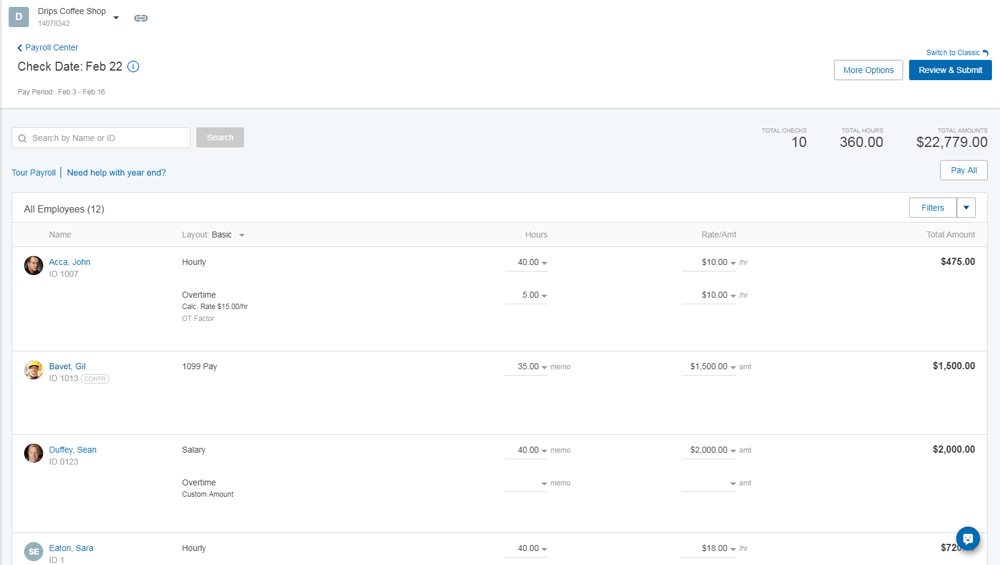The image size is (1000, 565).
Task: Open Need help with year end link
Action: tap(116, 173)
